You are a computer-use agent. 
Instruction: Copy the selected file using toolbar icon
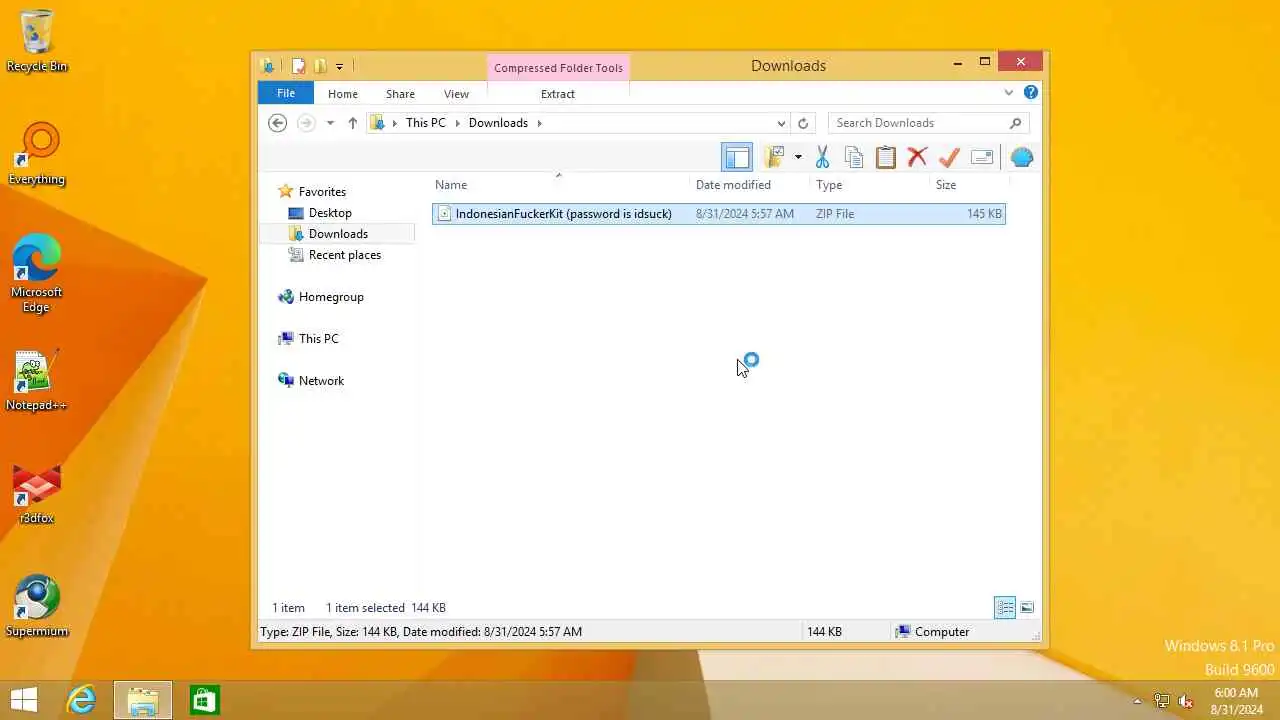click(854, 157)
